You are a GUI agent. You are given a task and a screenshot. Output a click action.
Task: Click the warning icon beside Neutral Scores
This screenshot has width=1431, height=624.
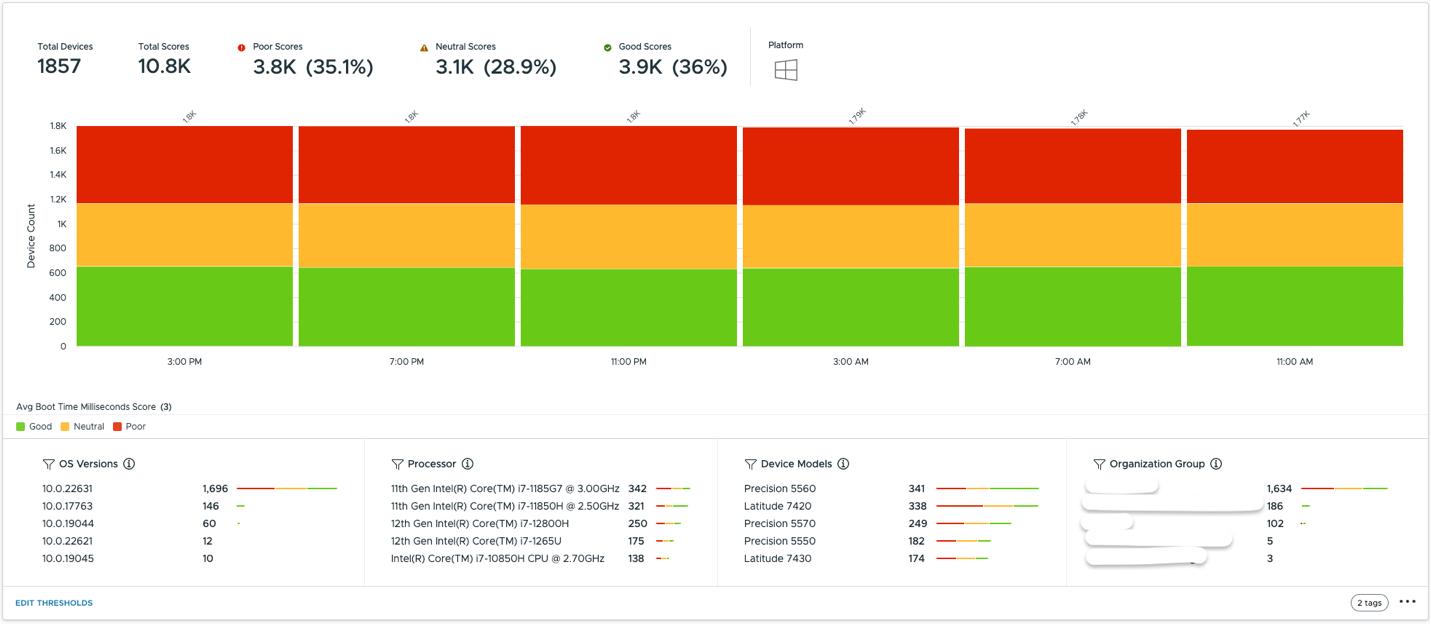pos(423,46)
